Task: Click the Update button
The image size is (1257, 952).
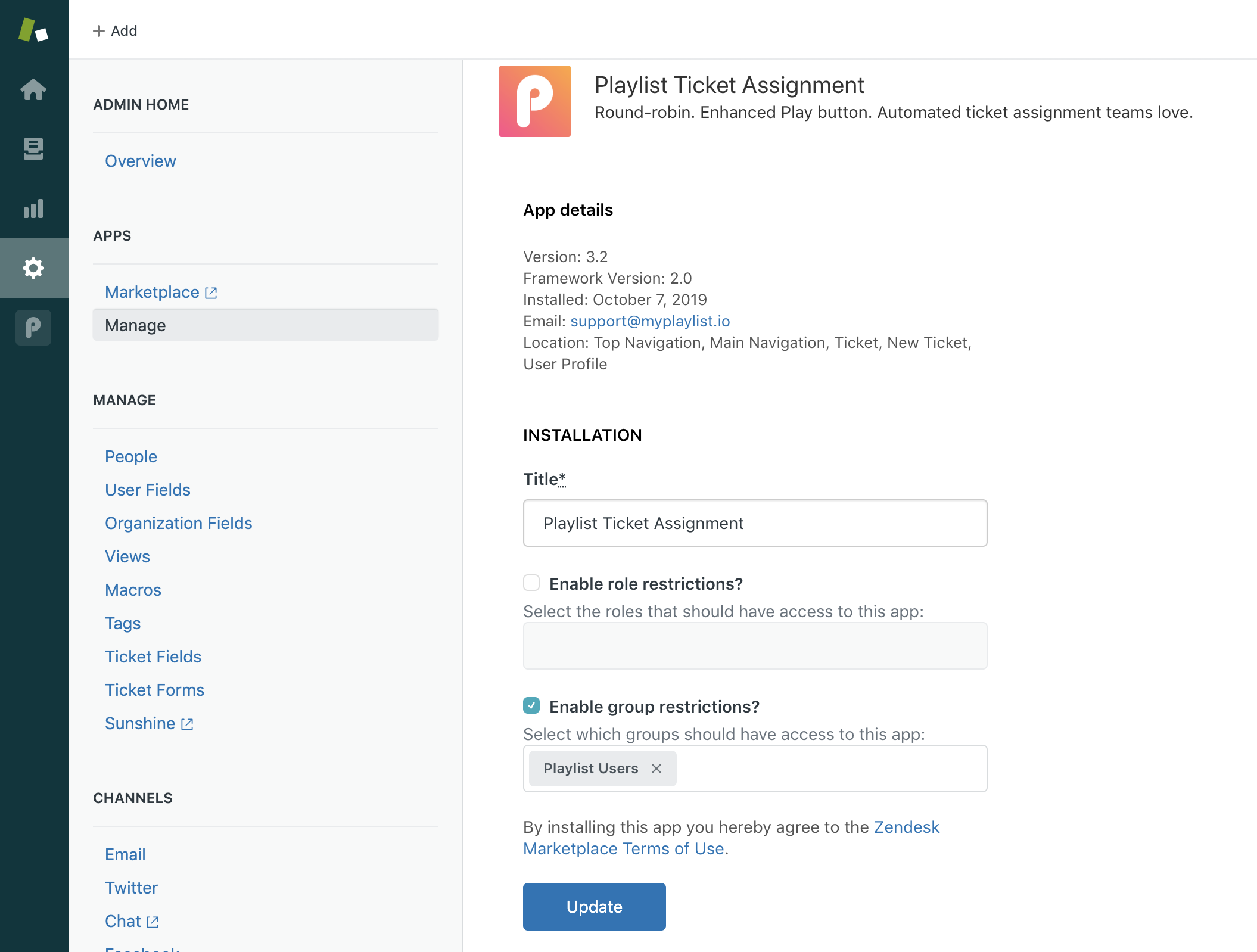Action: coord(595,907)
